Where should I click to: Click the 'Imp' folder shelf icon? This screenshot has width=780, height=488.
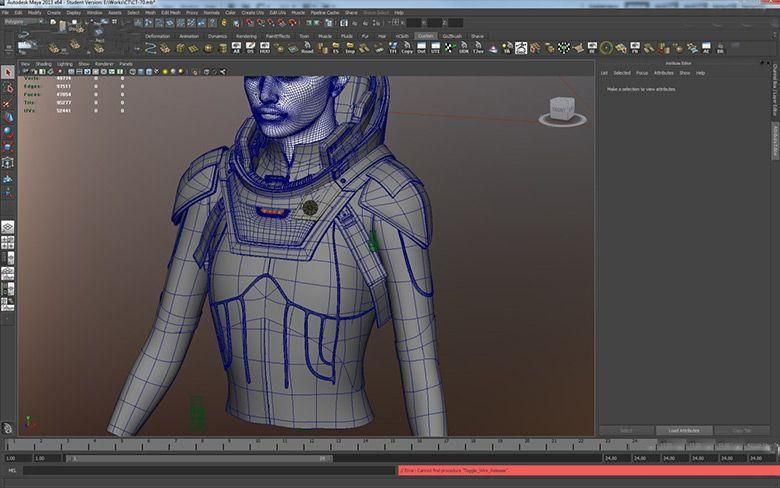pos(350,48)
